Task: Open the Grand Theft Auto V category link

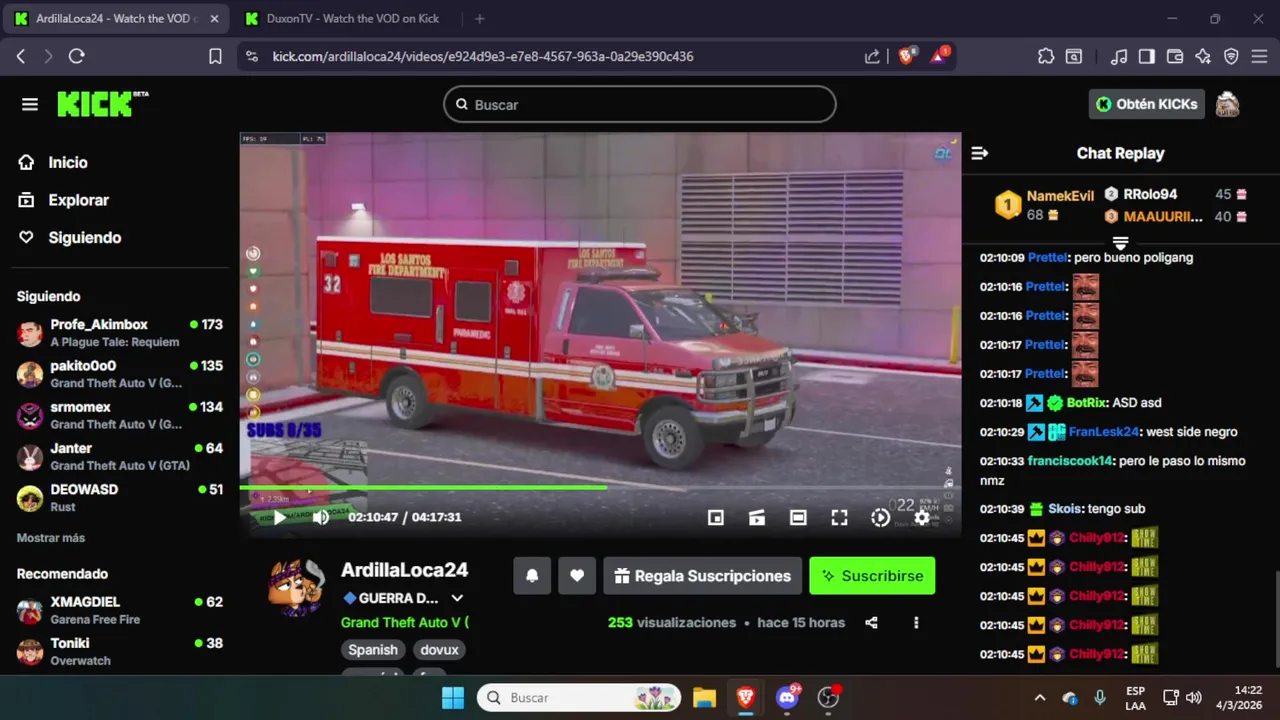Action: 405,622
